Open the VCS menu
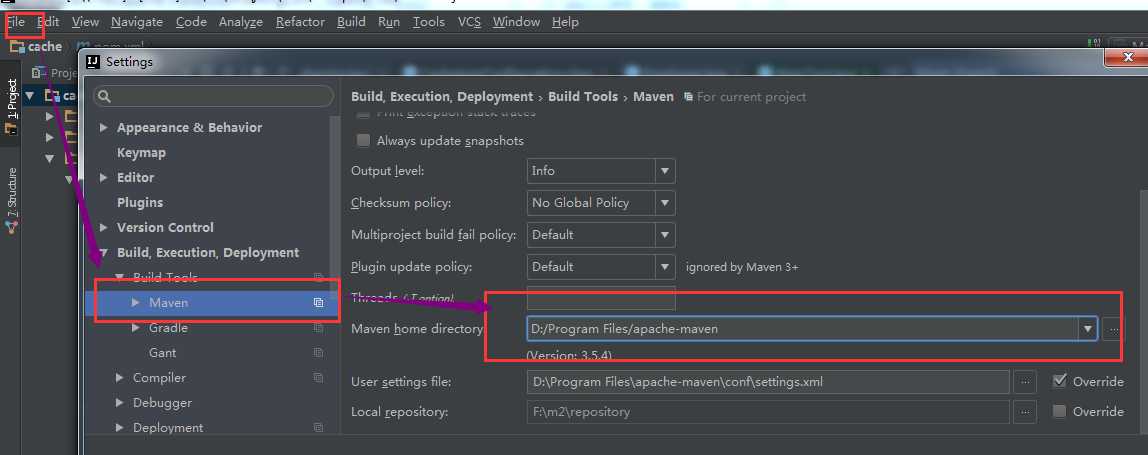Screen dimensions: 1148x455 tap(469, 22)
